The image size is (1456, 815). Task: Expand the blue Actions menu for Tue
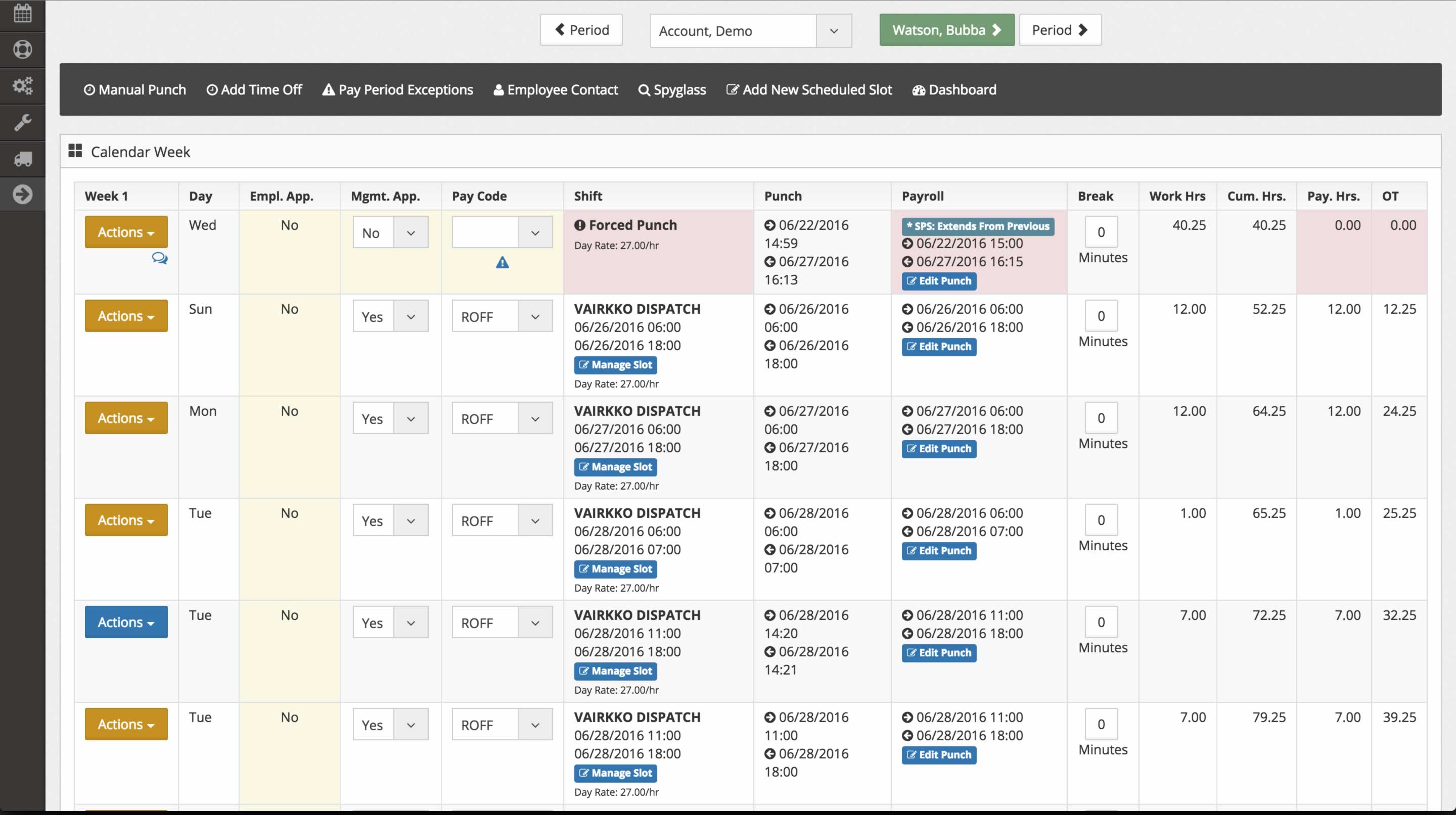pos(126,622)
